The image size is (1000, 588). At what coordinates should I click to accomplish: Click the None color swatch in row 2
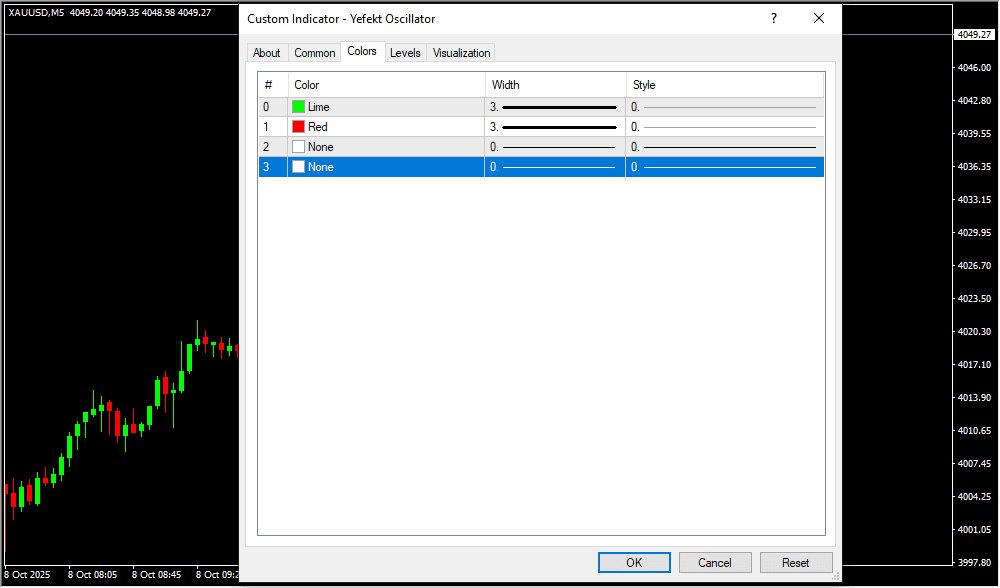tap(298, 147)
